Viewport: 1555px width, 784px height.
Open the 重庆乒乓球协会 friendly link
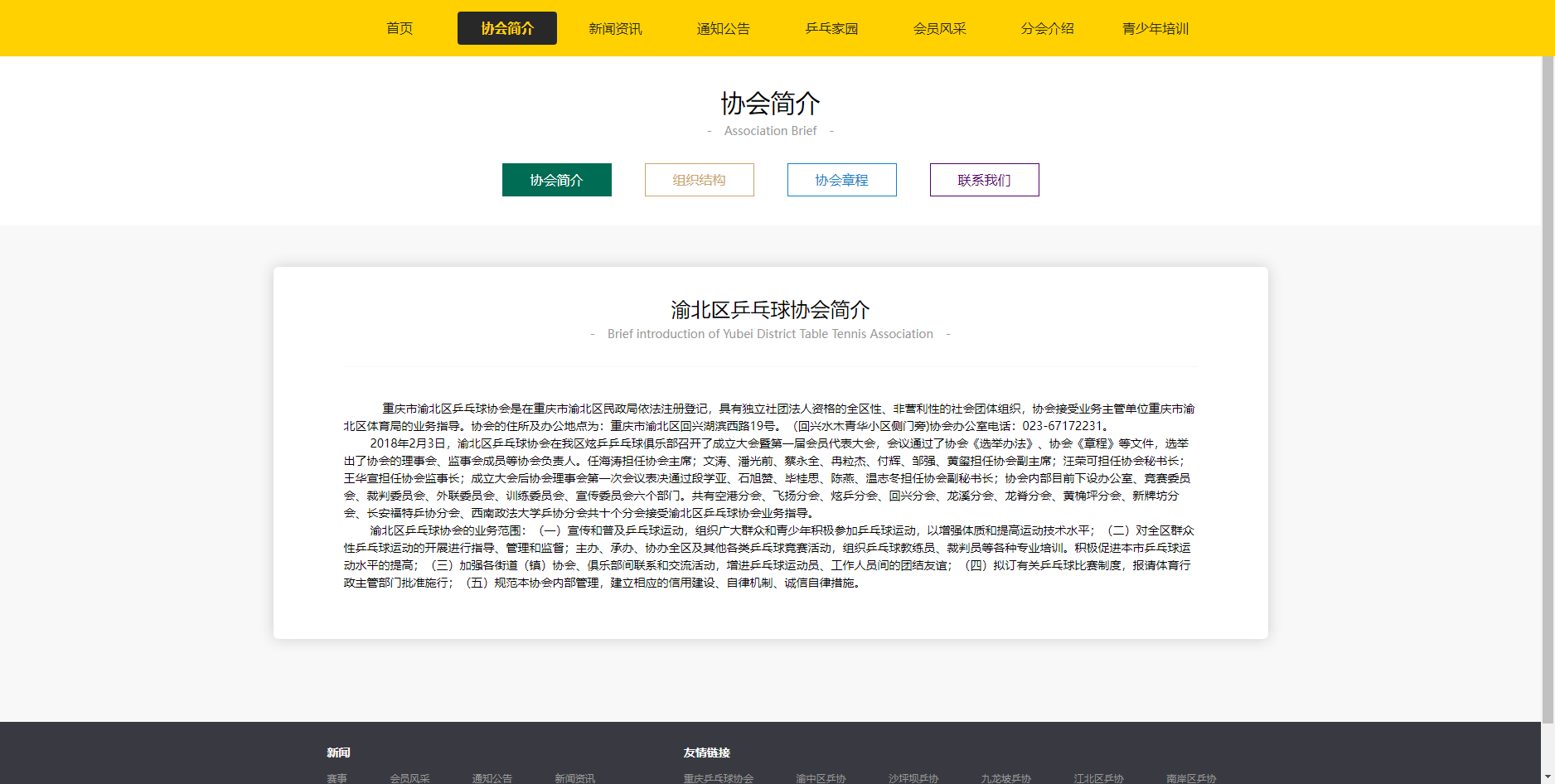(x=719, y=778)
